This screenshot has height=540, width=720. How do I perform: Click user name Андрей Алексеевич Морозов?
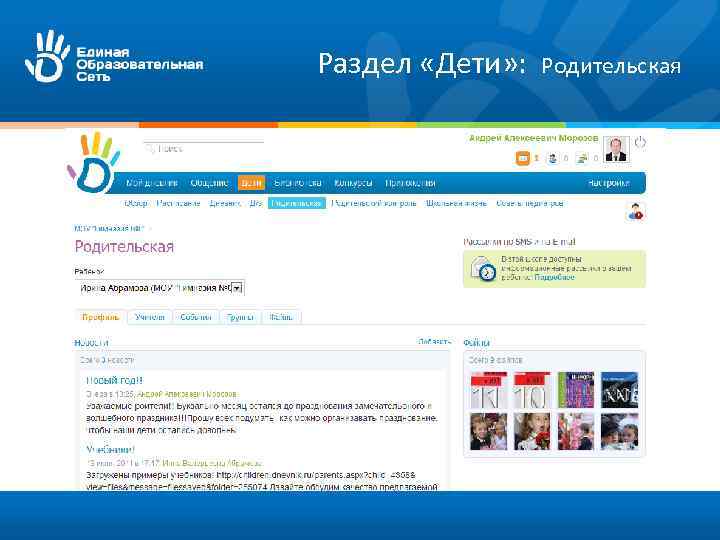pos(534,138)
